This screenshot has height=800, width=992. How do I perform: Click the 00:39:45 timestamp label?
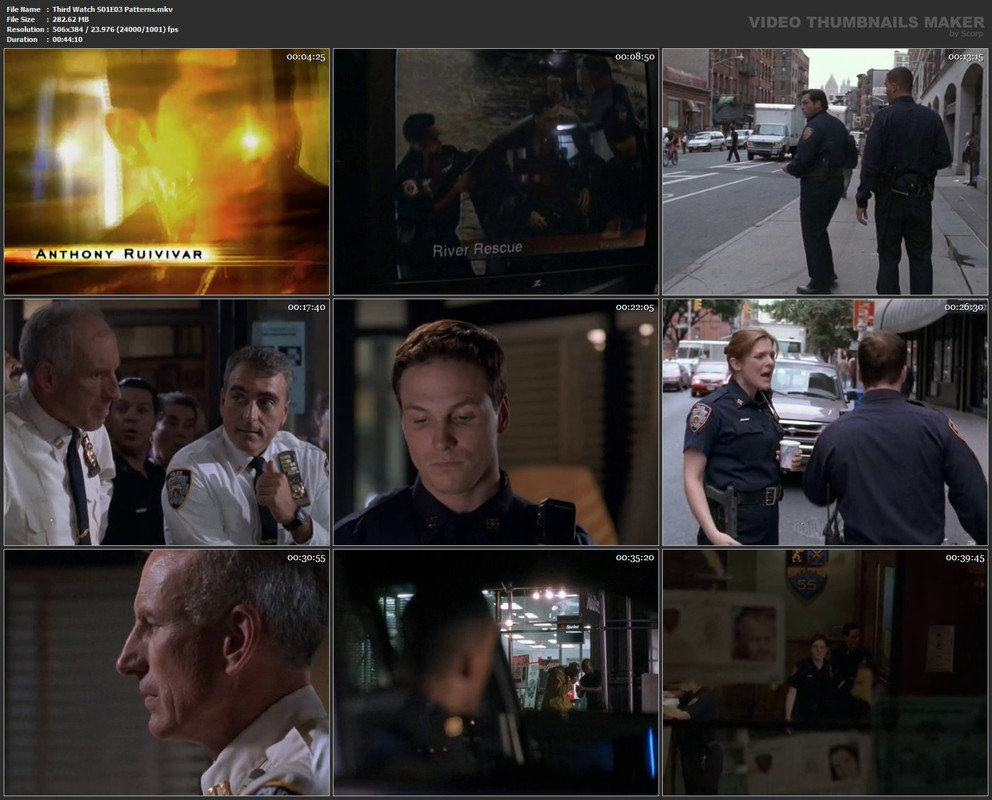pyautogui.click(x=965, y=558)
